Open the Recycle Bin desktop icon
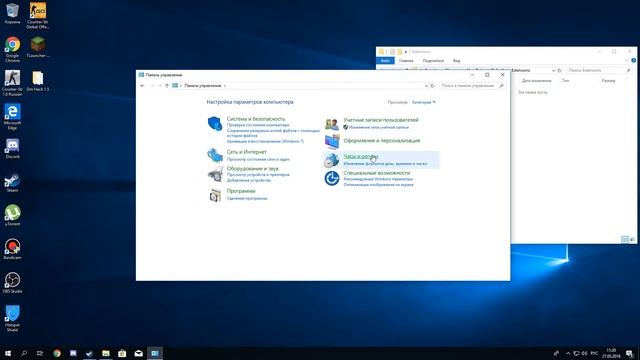 [x=12, y=13]
